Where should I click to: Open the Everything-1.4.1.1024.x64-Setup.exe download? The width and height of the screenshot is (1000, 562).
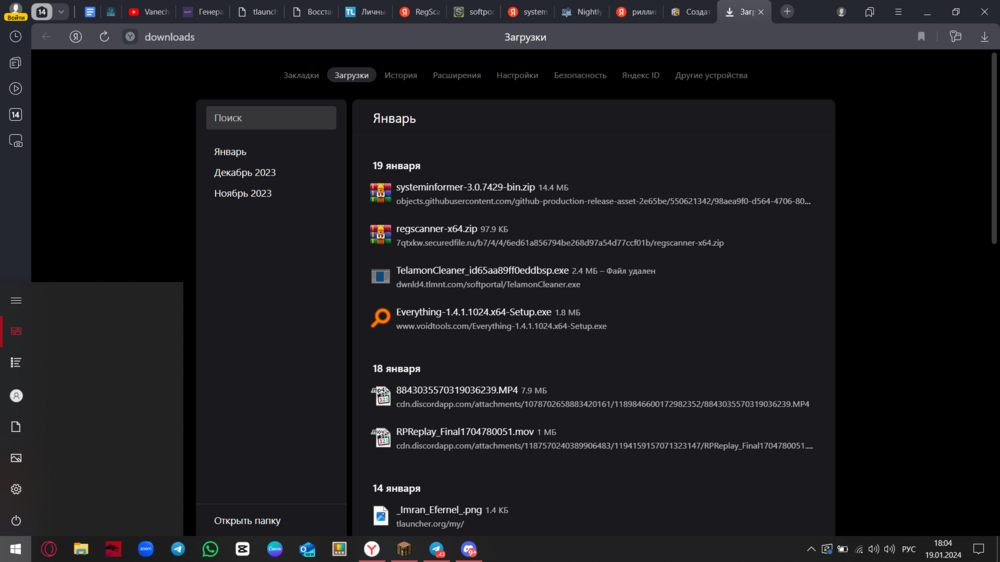(x=474, y=312)
